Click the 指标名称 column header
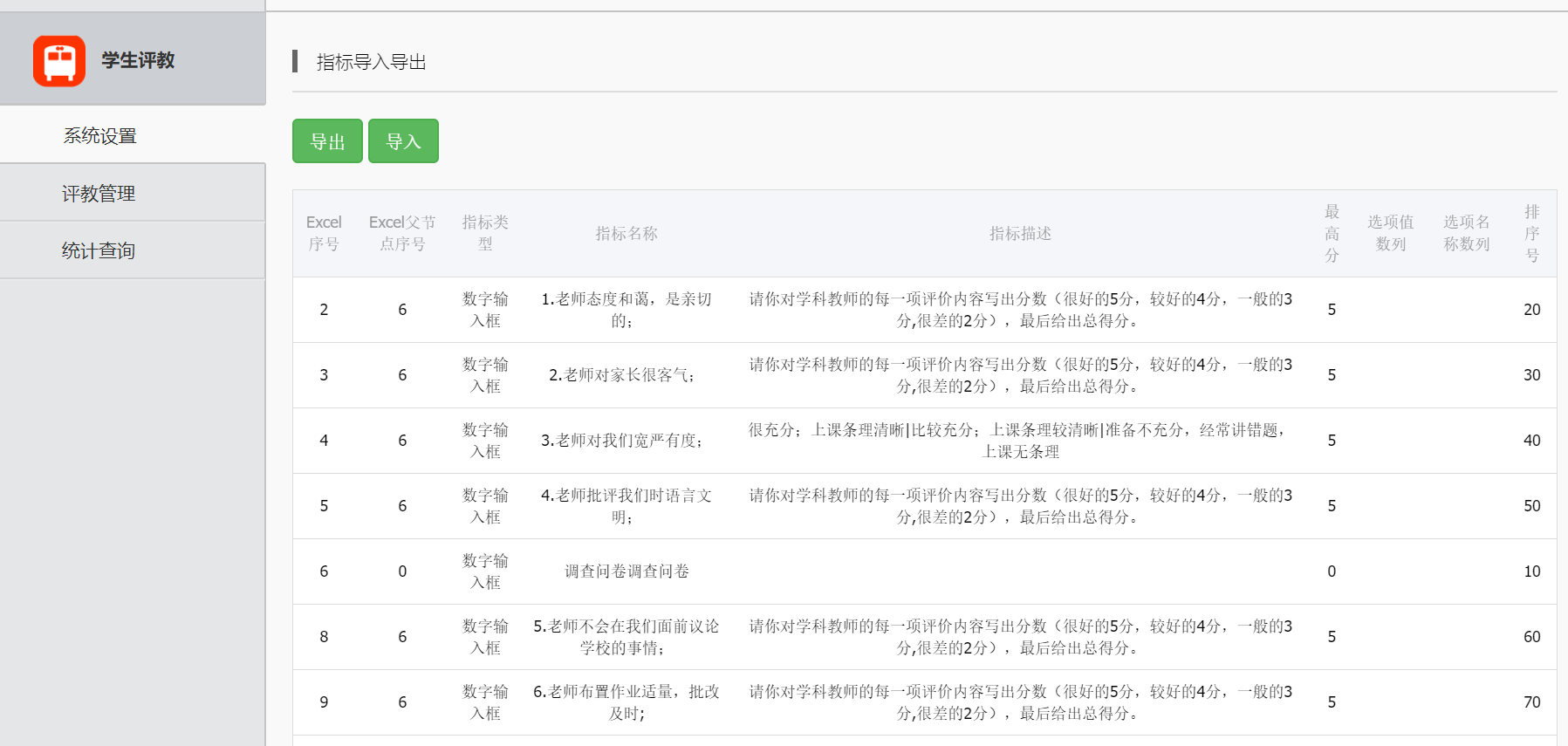 [627, 233]
